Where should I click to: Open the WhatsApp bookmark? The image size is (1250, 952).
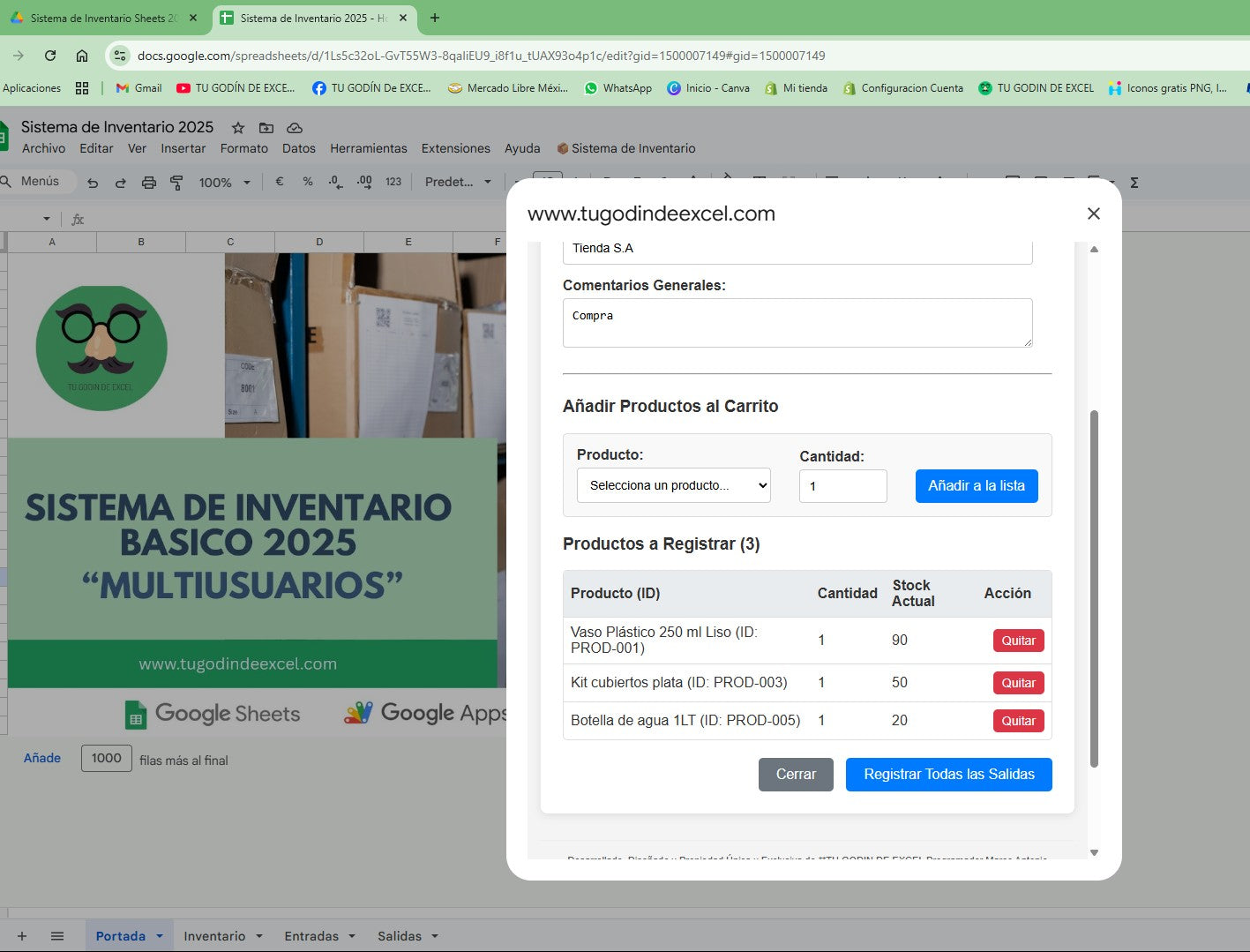(618, 88)
